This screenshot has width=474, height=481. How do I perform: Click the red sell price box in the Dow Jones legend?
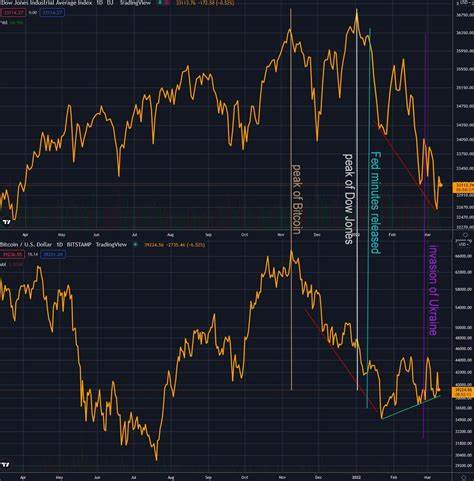[13, 13]
